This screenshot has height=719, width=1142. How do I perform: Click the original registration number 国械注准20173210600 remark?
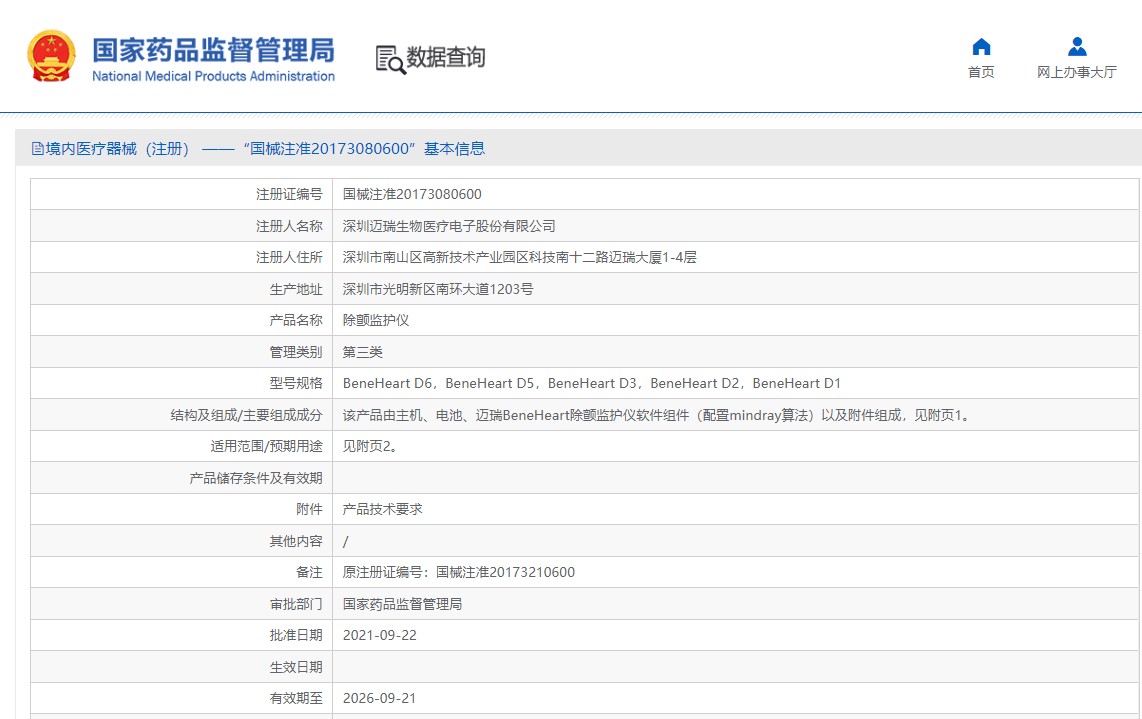[x=459, y=572]
